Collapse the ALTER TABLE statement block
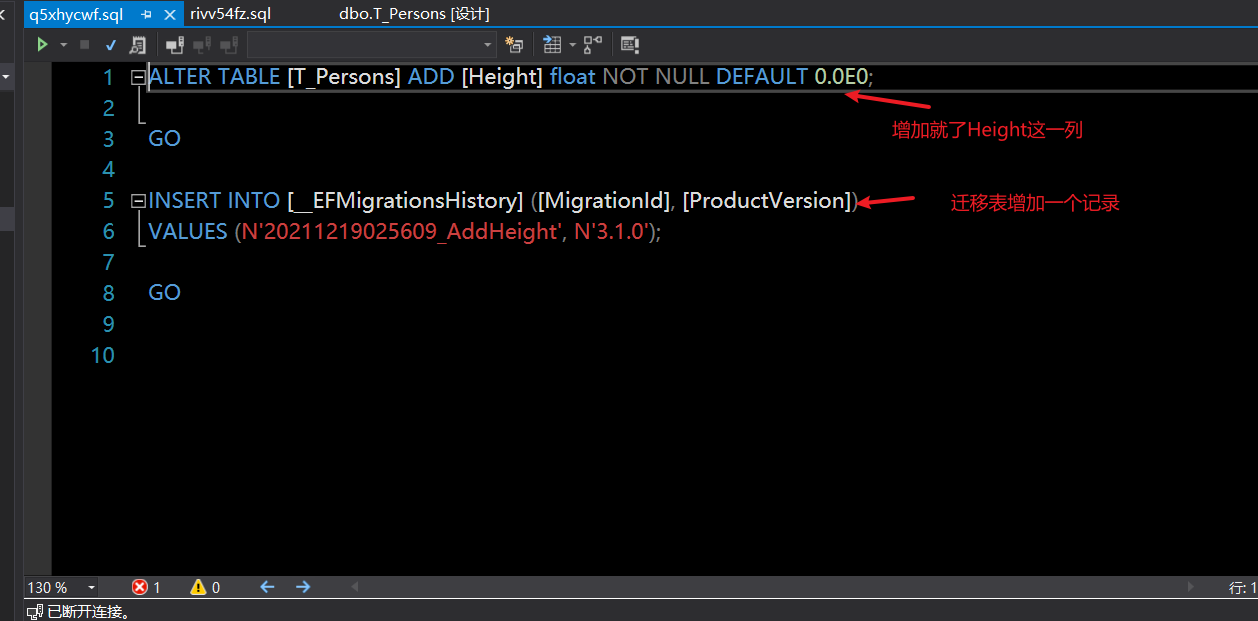The height and width of the screenshot is (621, 1258). click(138, 77)
